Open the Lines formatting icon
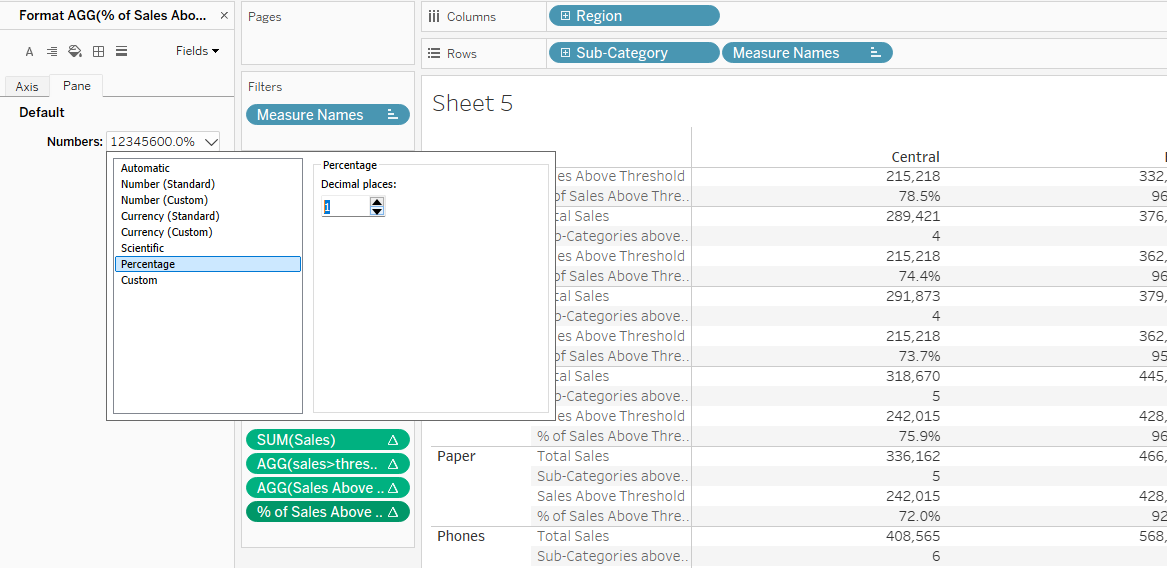 (x=121, y=51)
